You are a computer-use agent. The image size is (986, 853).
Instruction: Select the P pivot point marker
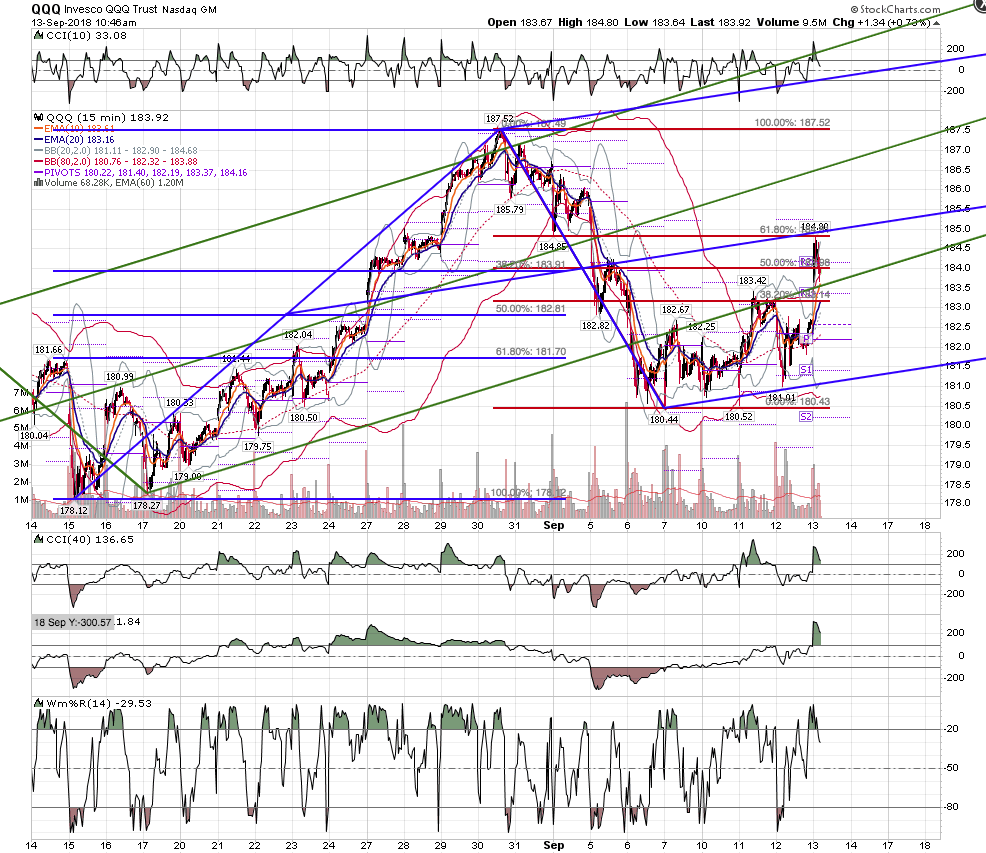806,339
